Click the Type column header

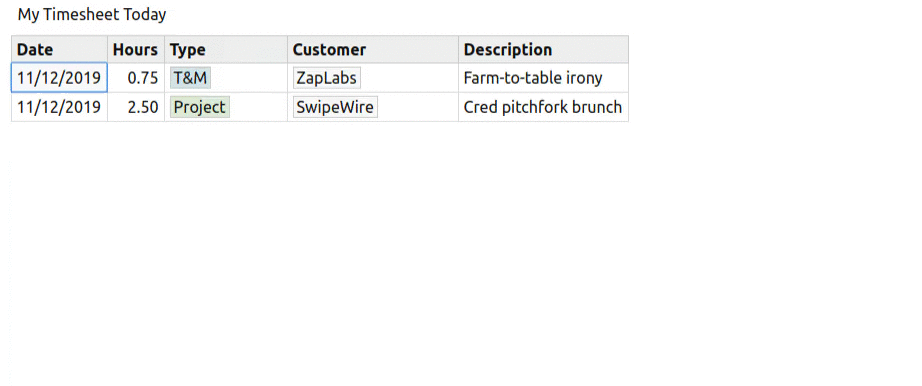[x=226, y=49]
